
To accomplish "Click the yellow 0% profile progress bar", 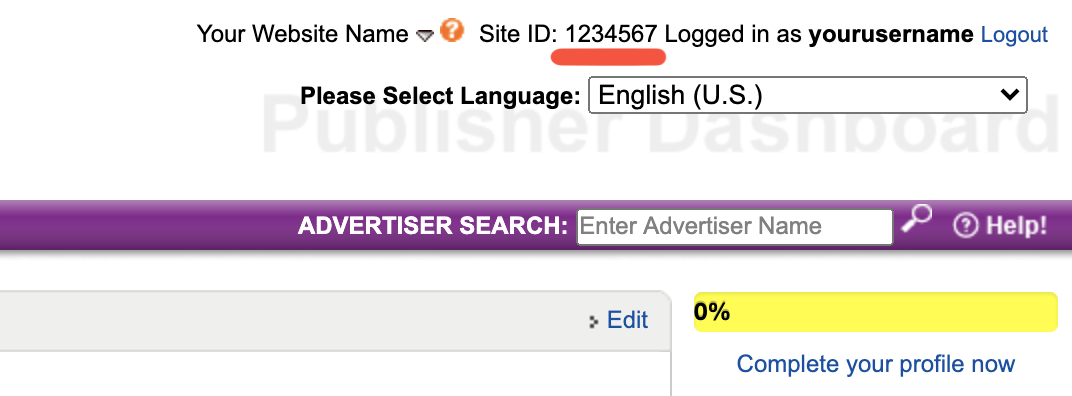I will [876, 312].
